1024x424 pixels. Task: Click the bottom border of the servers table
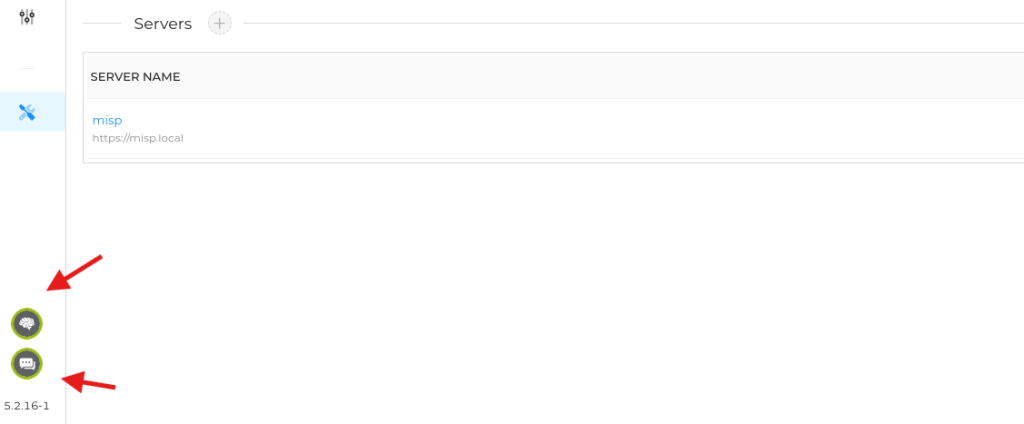(x=550, y=163)
